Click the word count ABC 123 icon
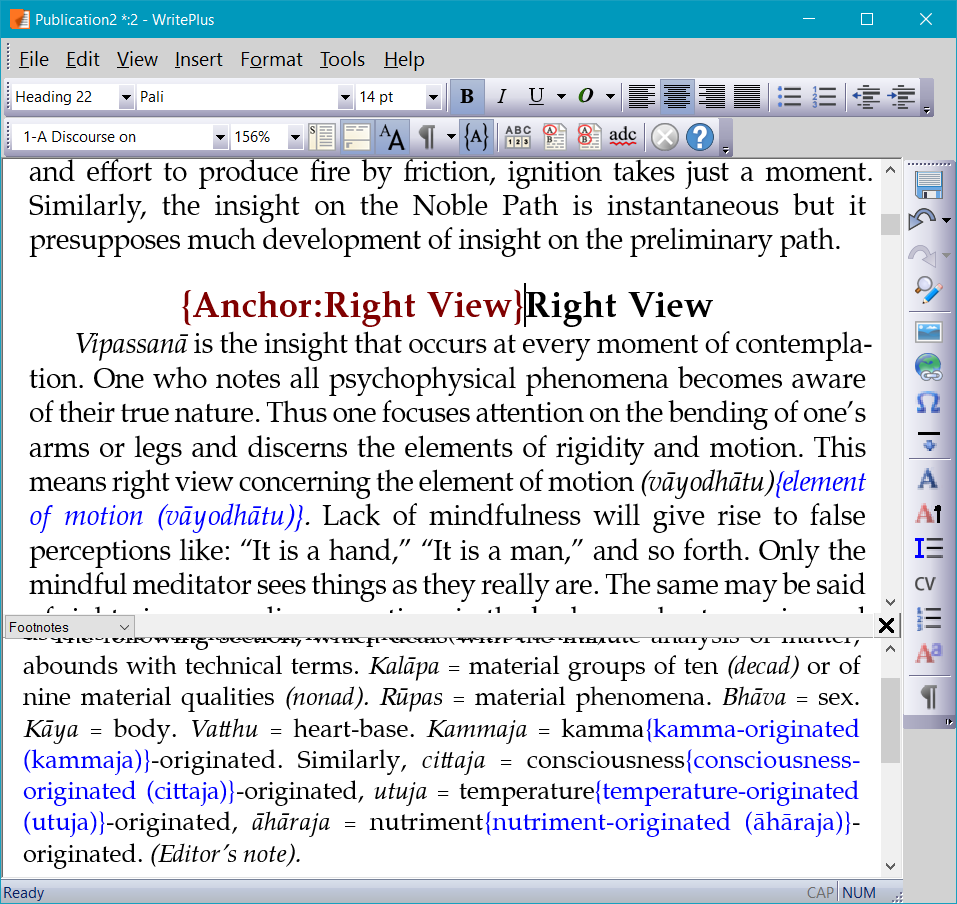This screenshot has width=957, height=904. coord(518,136)
